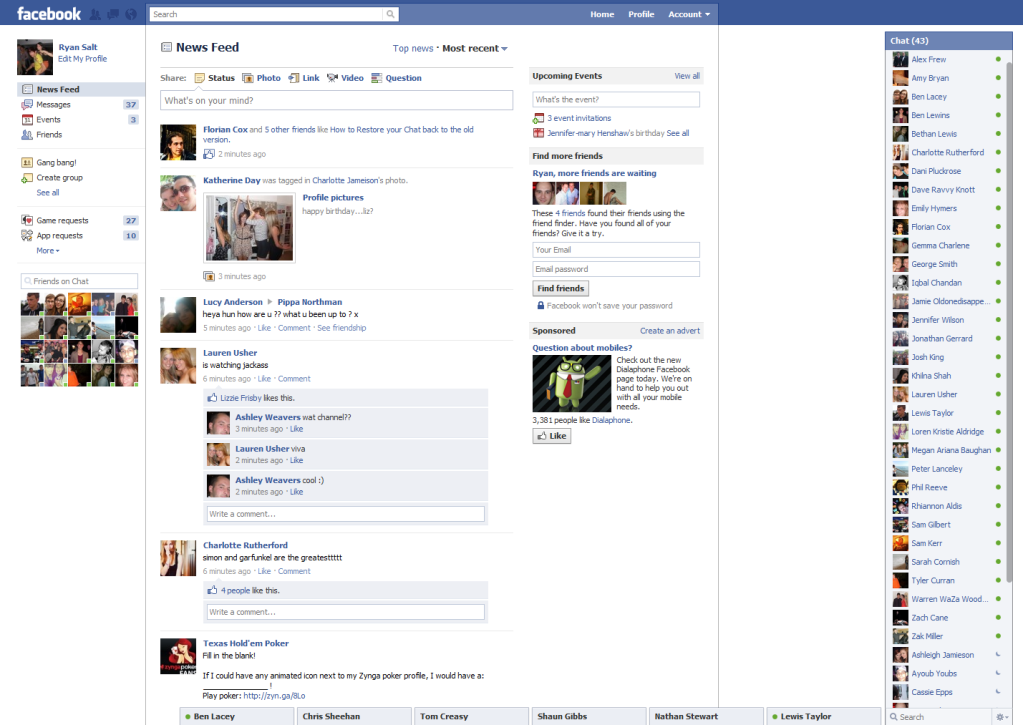Select the Photo share icon
The image size is (1023, 725).
(x=250, y=78)
